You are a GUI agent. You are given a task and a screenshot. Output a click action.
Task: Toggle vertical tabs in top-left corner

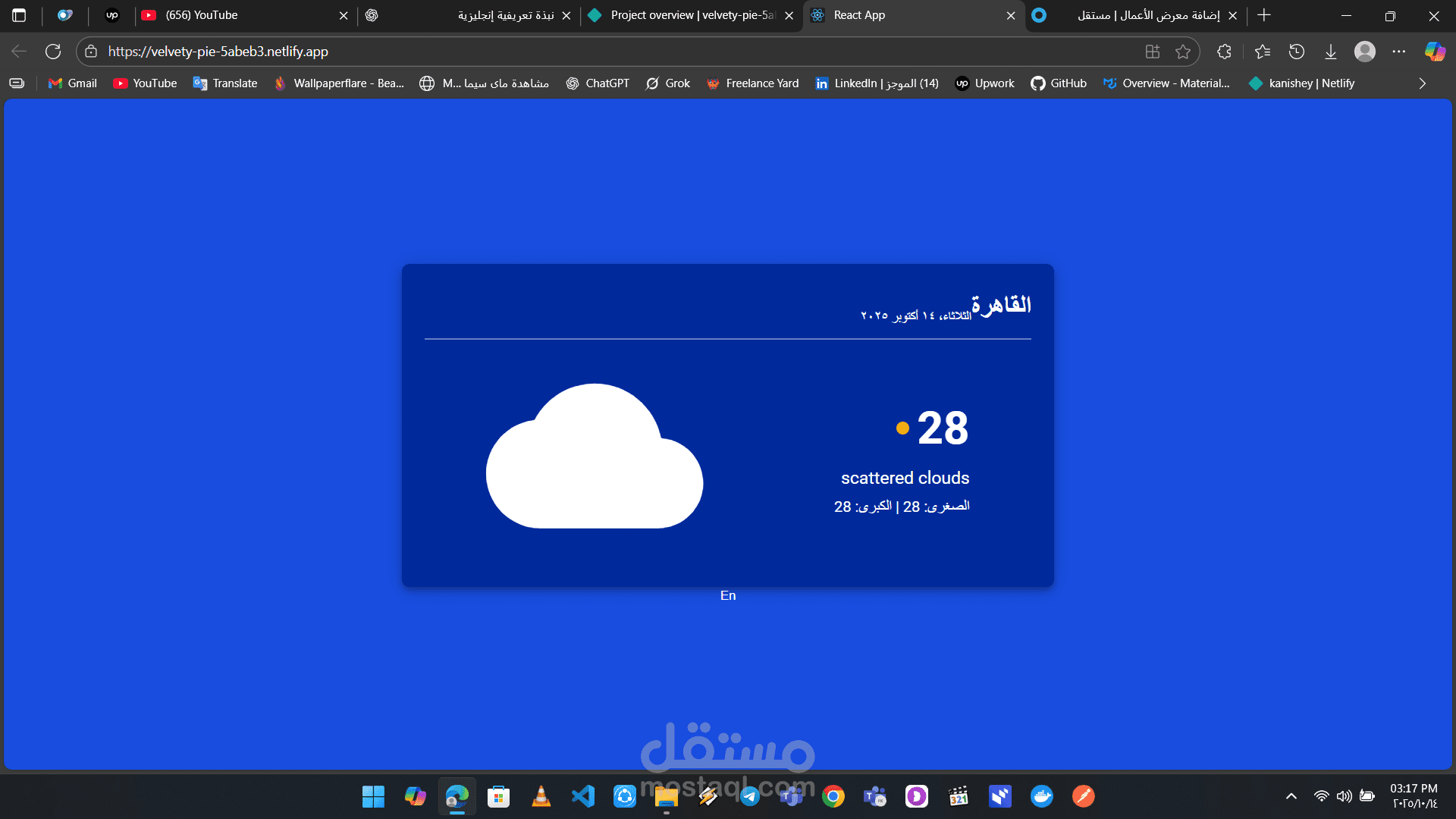[x=18, y=15]
